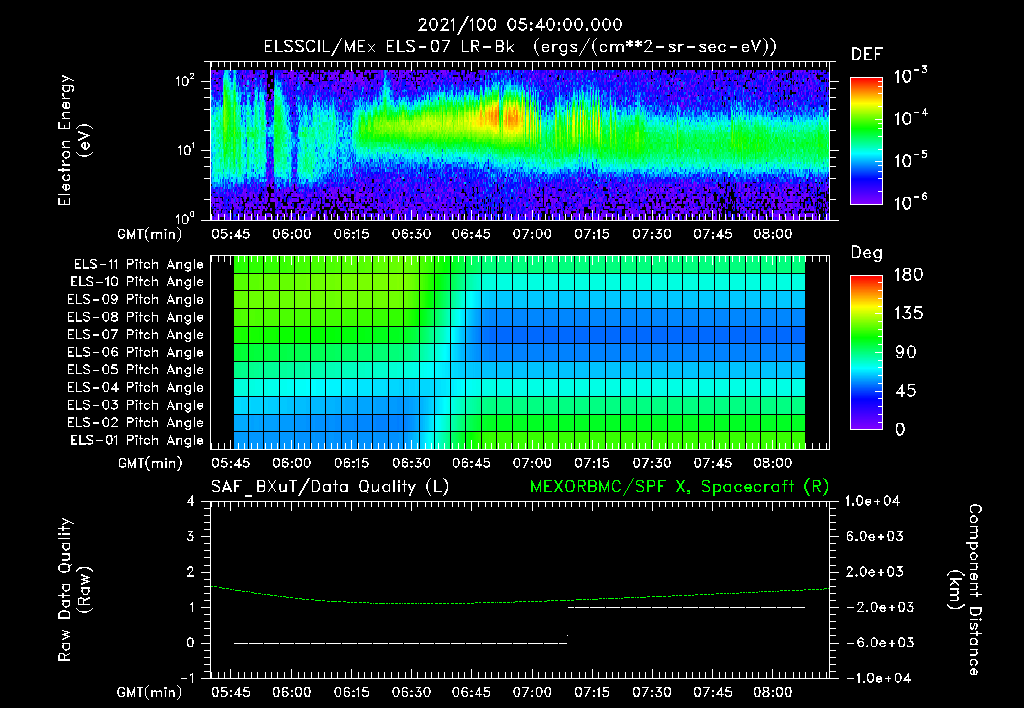The height and width of the screenshot is (708, 1024).
Task: Click the DEF rainbow color bar
Action: pos(866,141)
